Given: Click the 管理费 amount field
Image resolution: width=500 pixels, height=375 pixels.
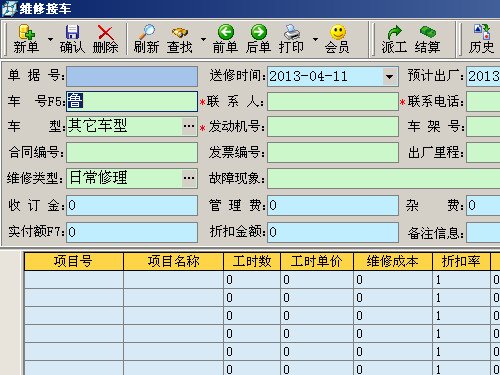Looking at the screenshot, I should [x=333, y=205].
